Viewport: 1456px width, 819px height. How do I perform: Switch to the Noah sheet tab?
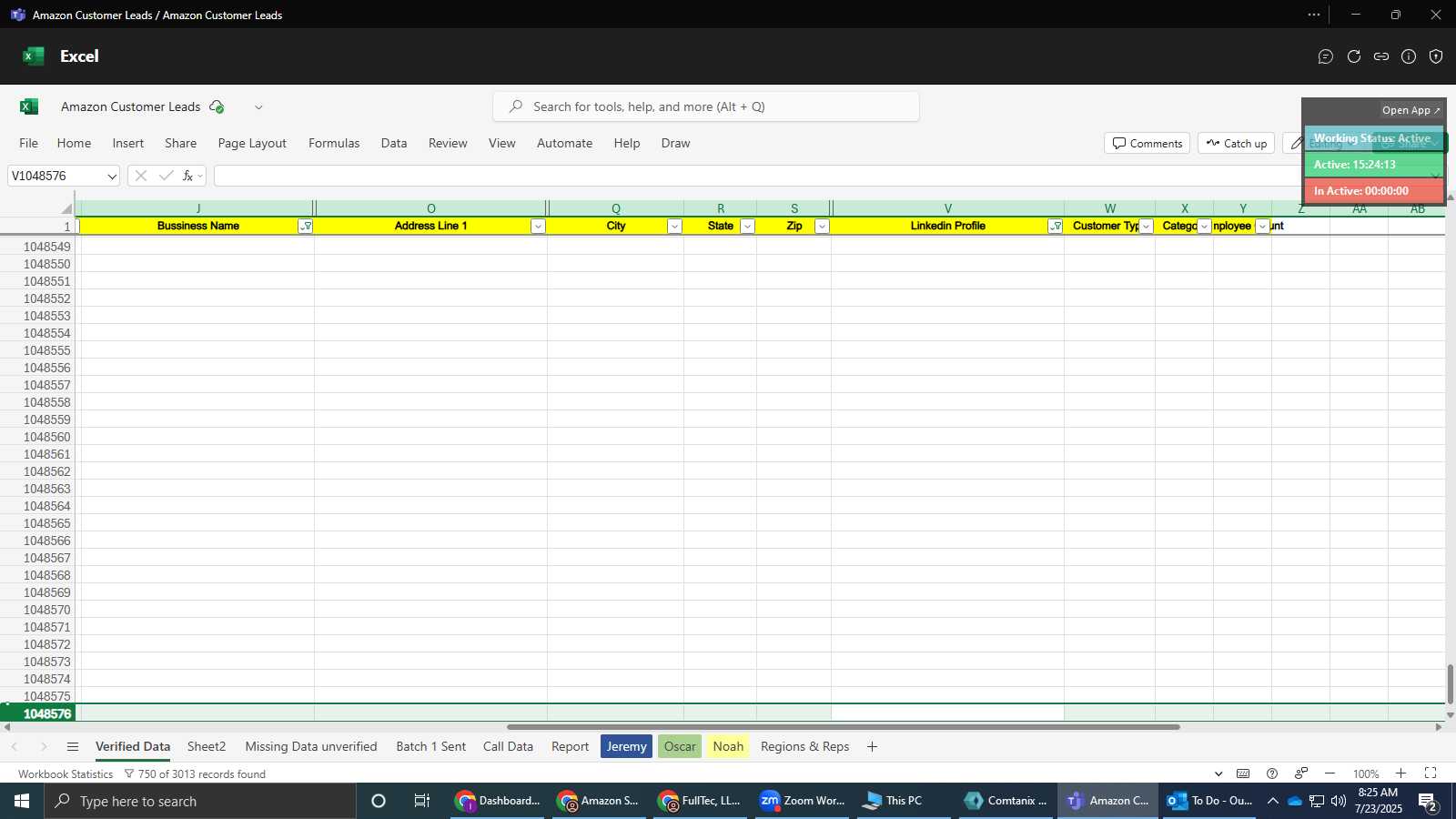point(728,747)
